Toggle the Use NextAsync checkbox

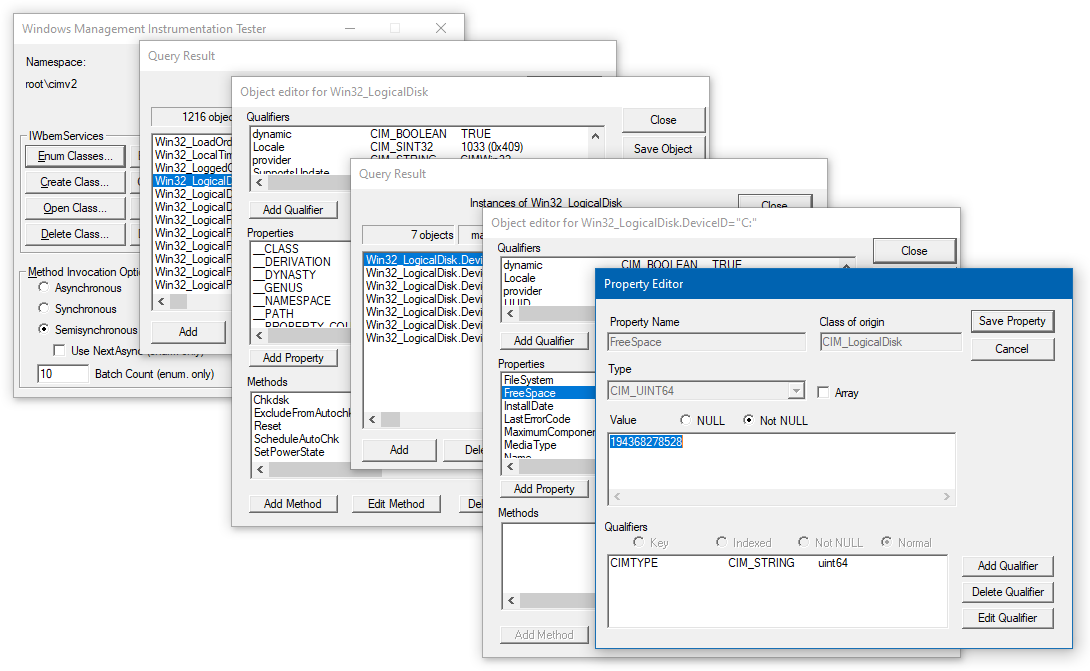coord(60,350)
